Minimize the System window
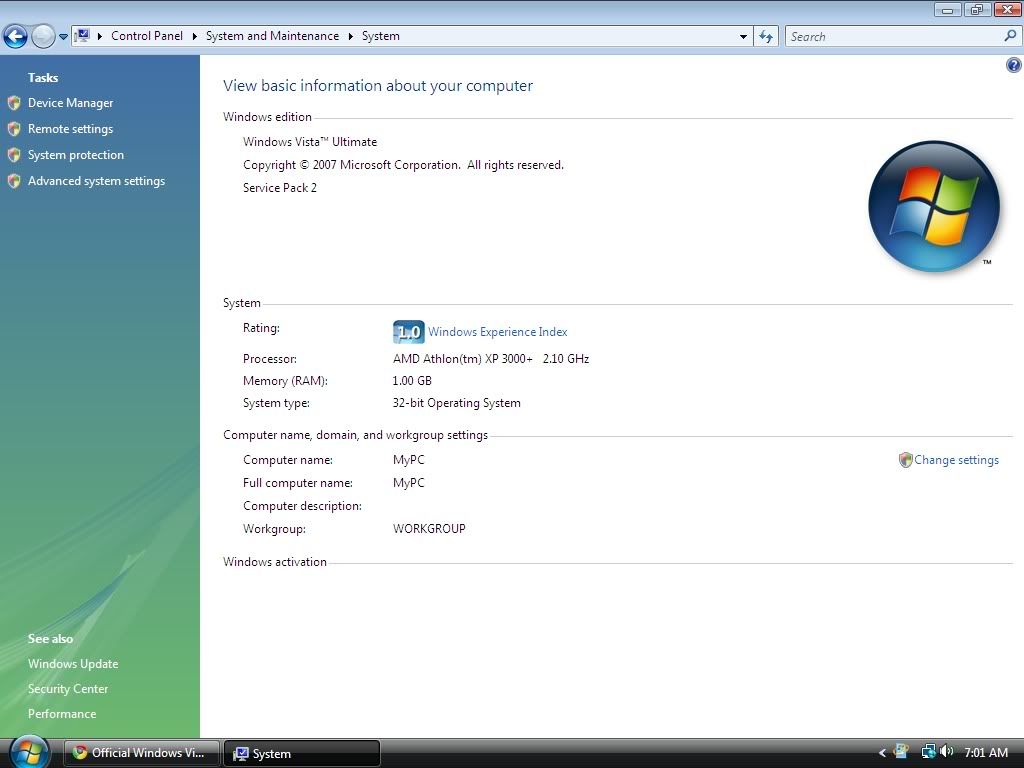The image size is (1024, 768). click(947, 9)
